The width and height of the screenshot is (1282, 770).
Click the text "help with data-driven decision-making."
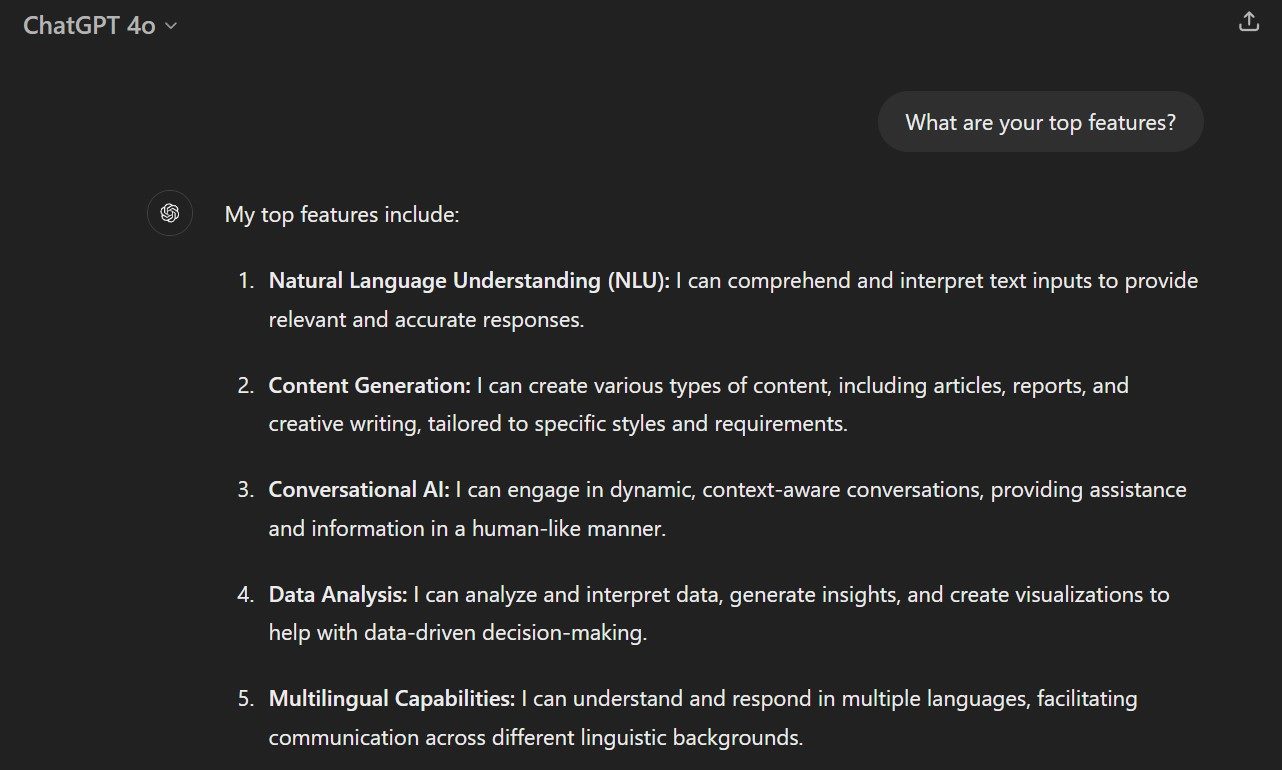coord(458,633)
